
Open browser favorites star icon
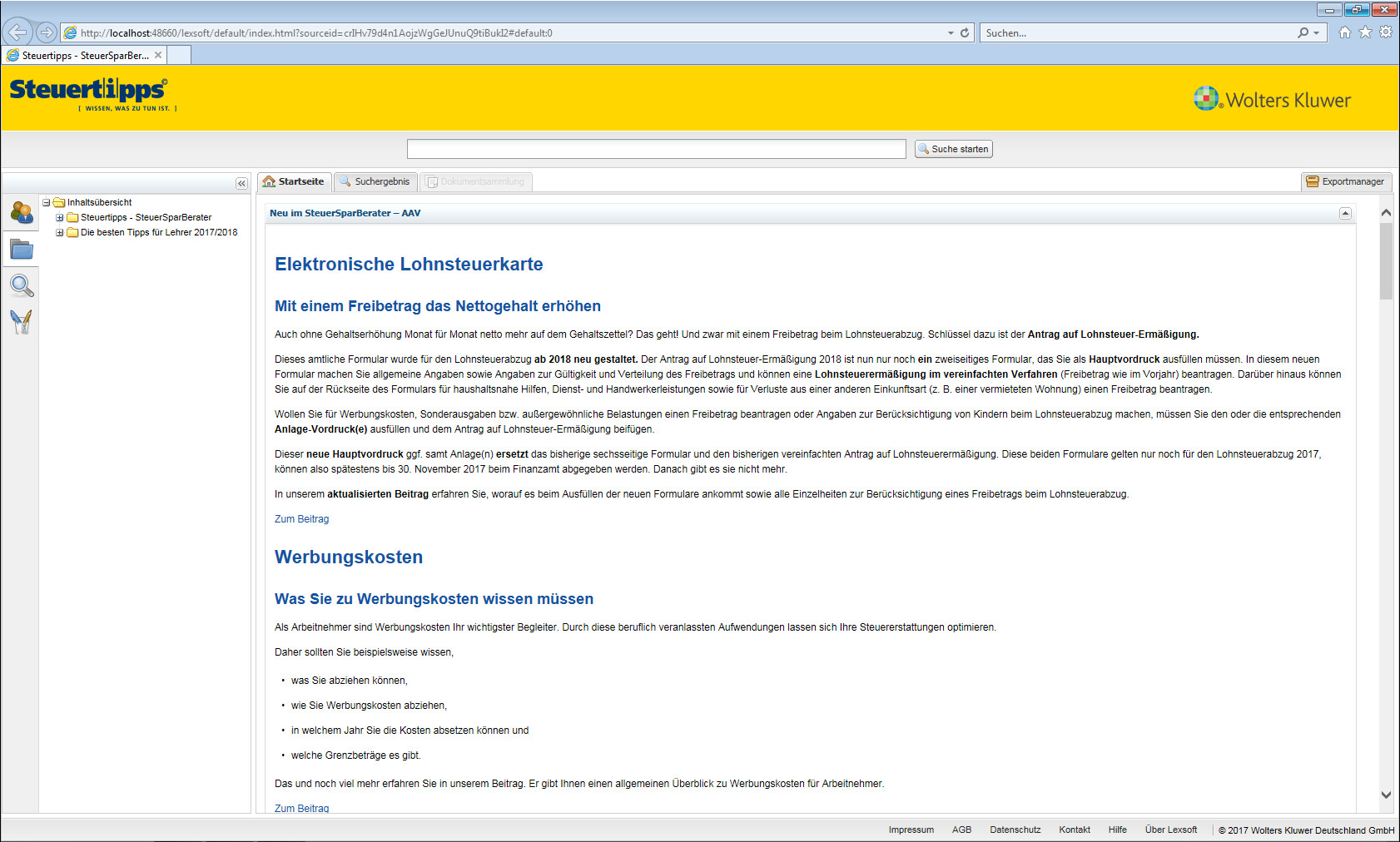click(1365, 32)
